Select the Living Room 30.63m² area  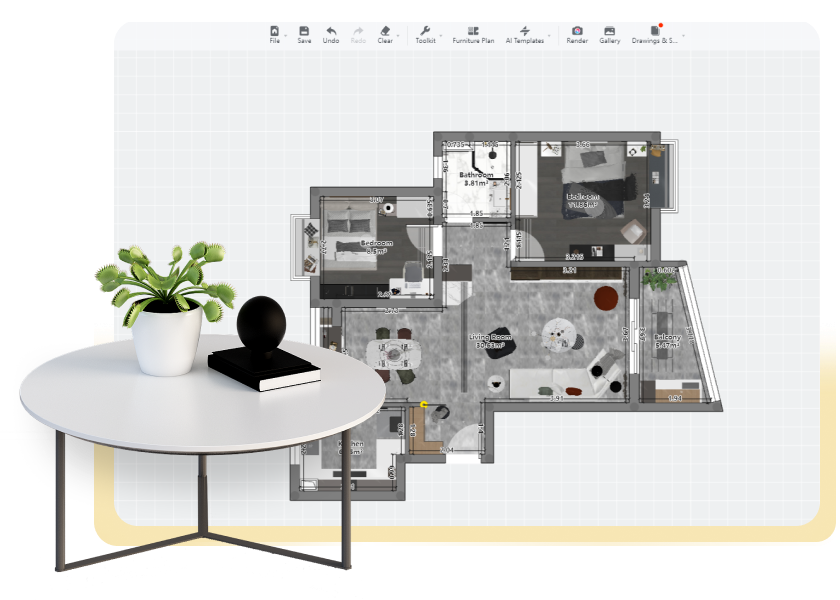[490, 340]
